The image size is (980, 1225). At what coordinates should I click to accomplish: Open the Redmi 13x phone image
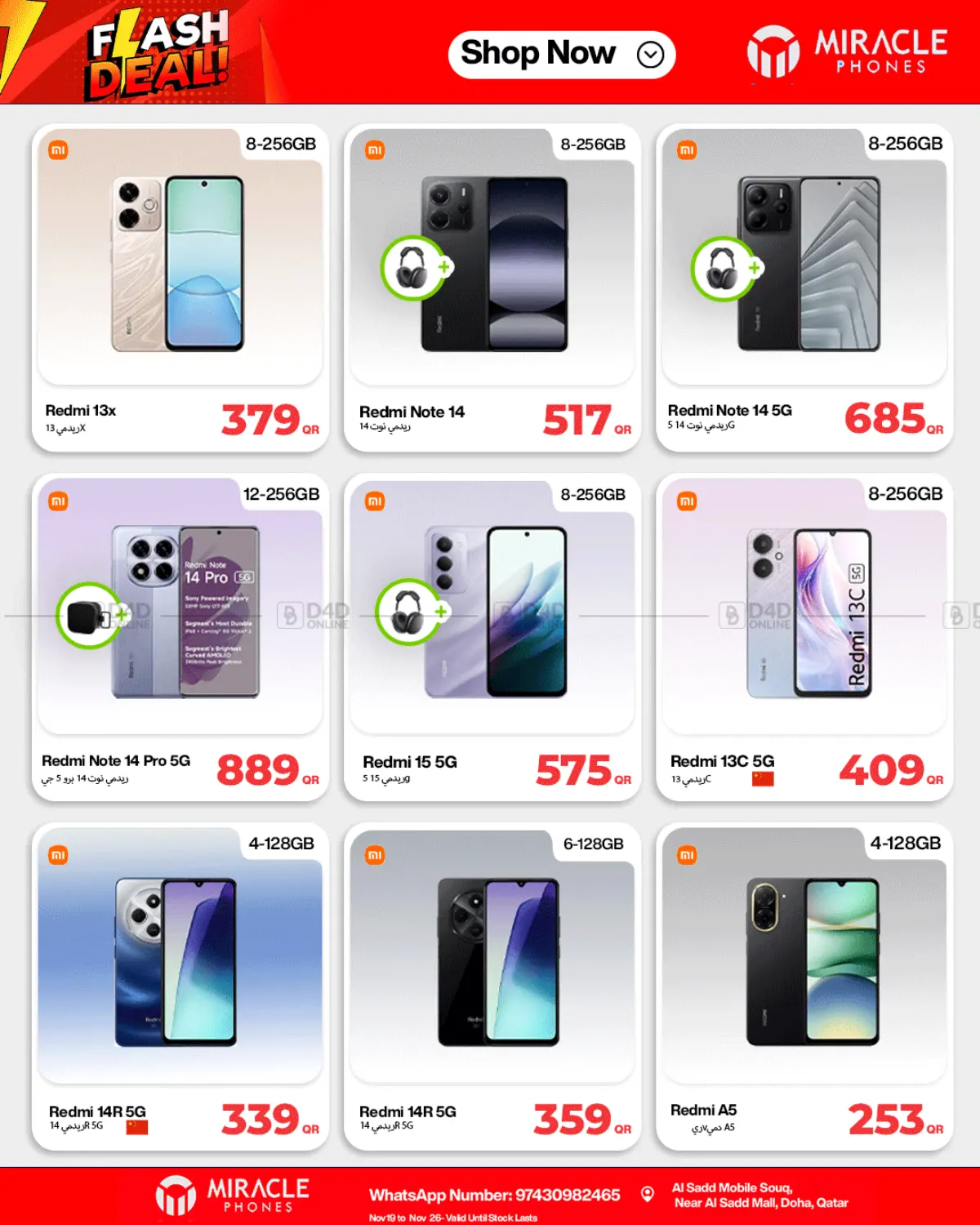(x=178, y=264)
